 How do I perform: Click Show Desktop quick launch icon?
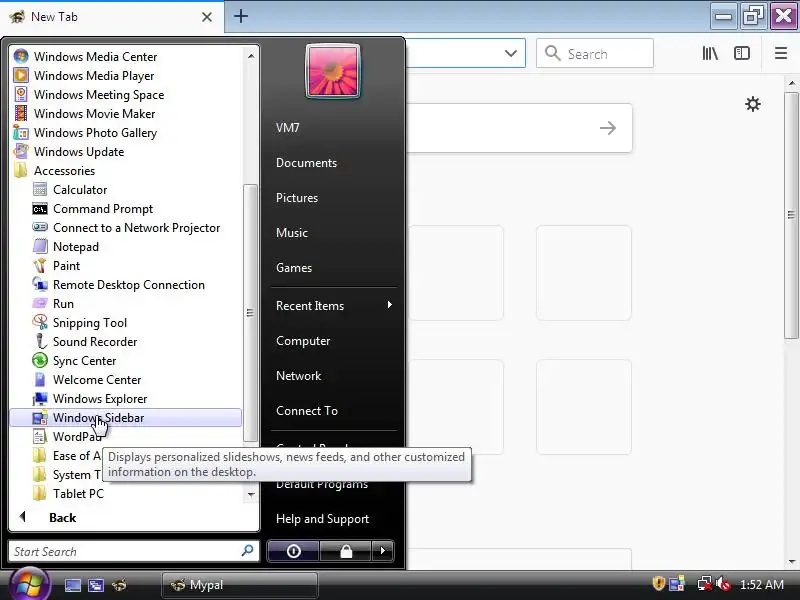tap(72, 585)
